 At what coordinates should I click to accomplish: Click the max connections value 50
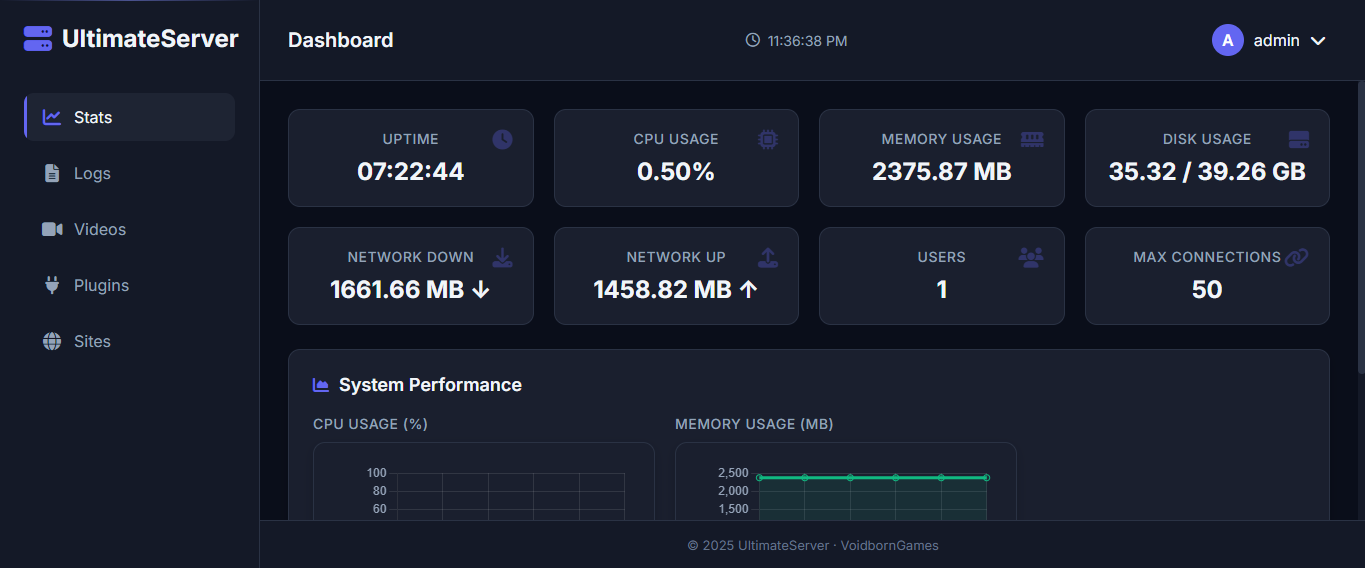(1207, 290)
